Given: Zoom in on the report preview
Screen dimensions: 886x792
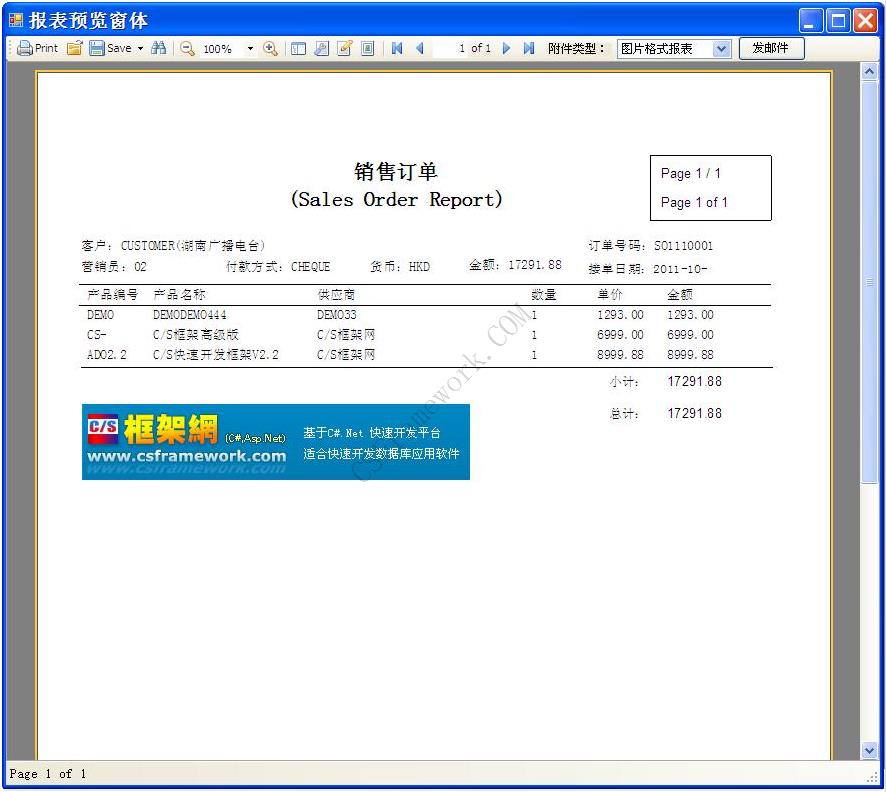Looking at the screenshot, I should coord(270,48).
